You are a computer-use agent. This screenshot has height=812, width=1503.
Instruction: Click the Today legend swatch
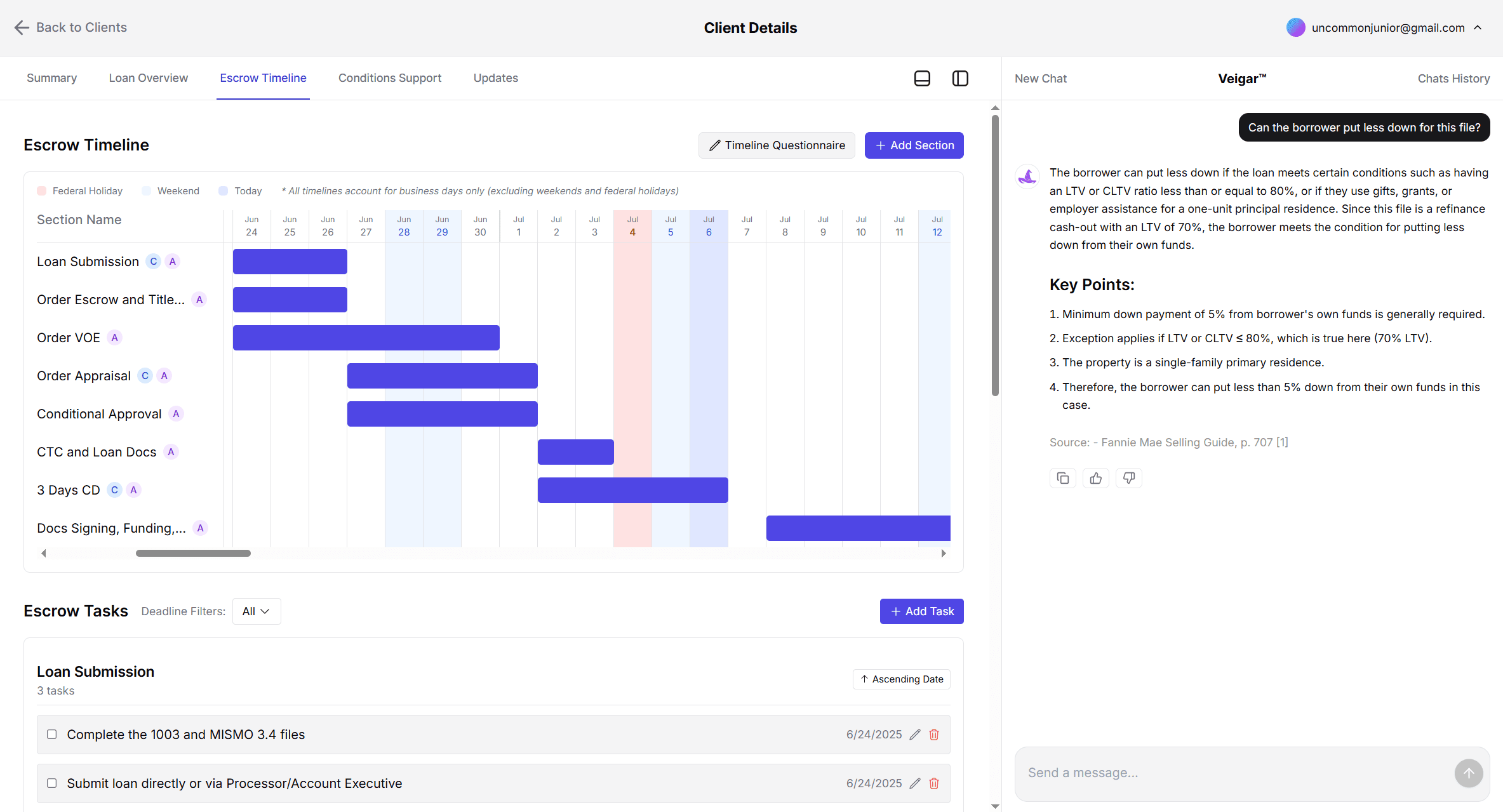click(223, 191)
